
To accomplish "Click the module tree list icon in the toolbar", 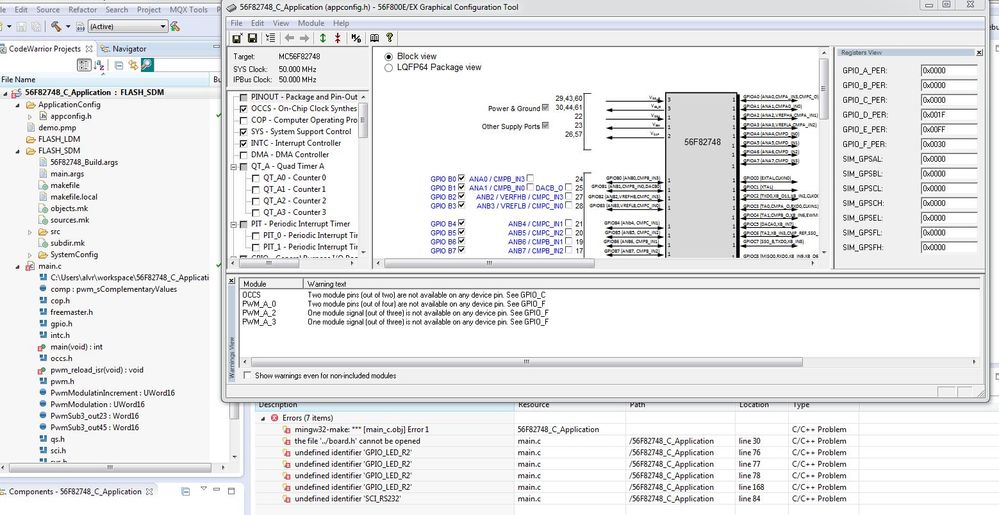I will pyautogui.click(x=270, y=38).
